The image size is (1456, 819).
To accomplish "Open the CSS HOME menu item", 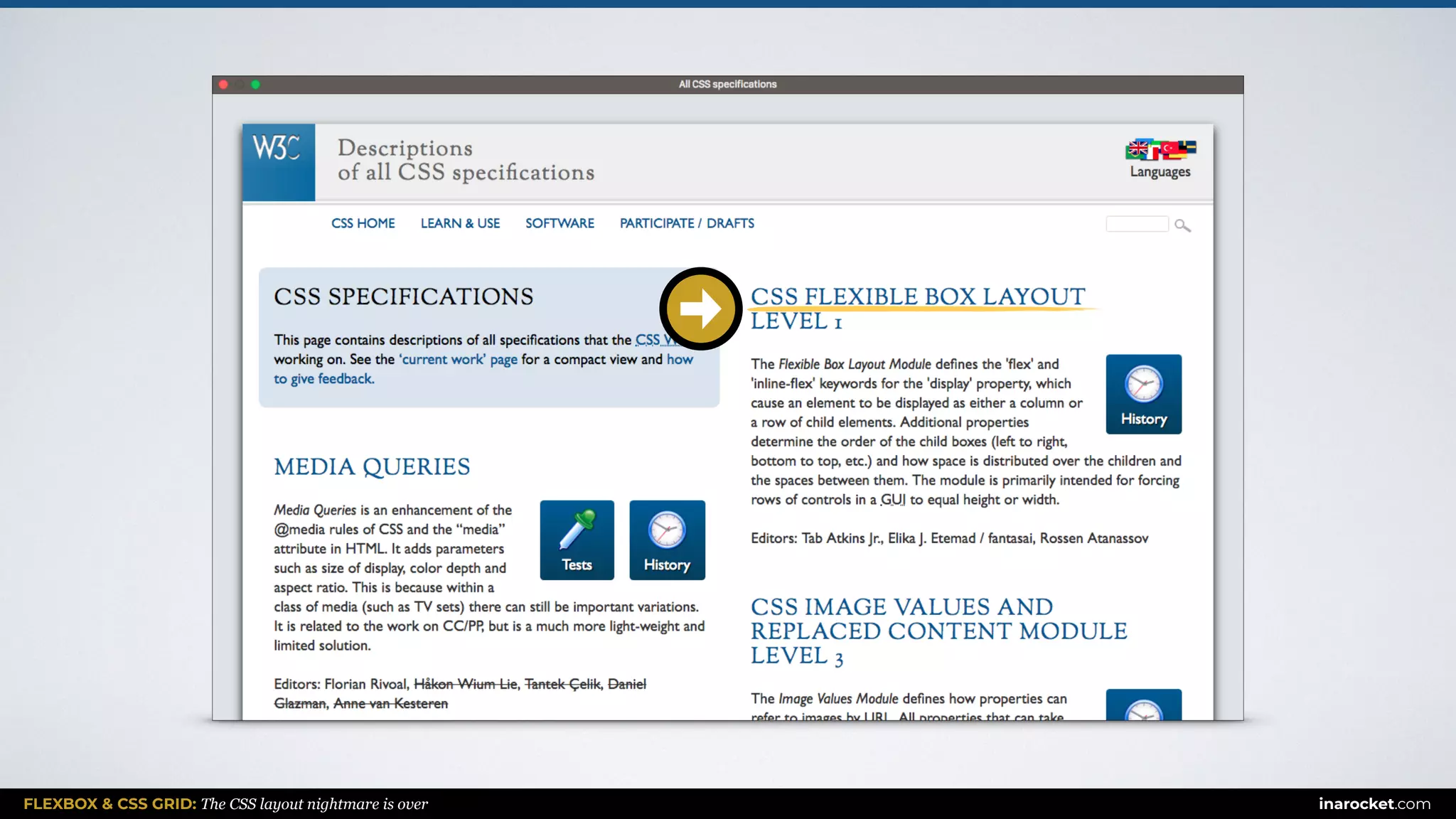I will coord(363,223).
